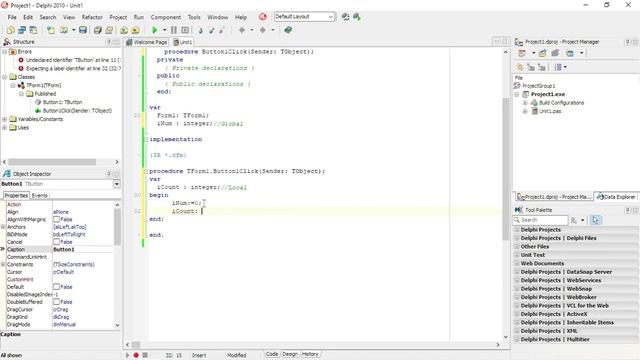
Task: Expand Unit1.pas in Project Manager
Action: click(525, 111)
